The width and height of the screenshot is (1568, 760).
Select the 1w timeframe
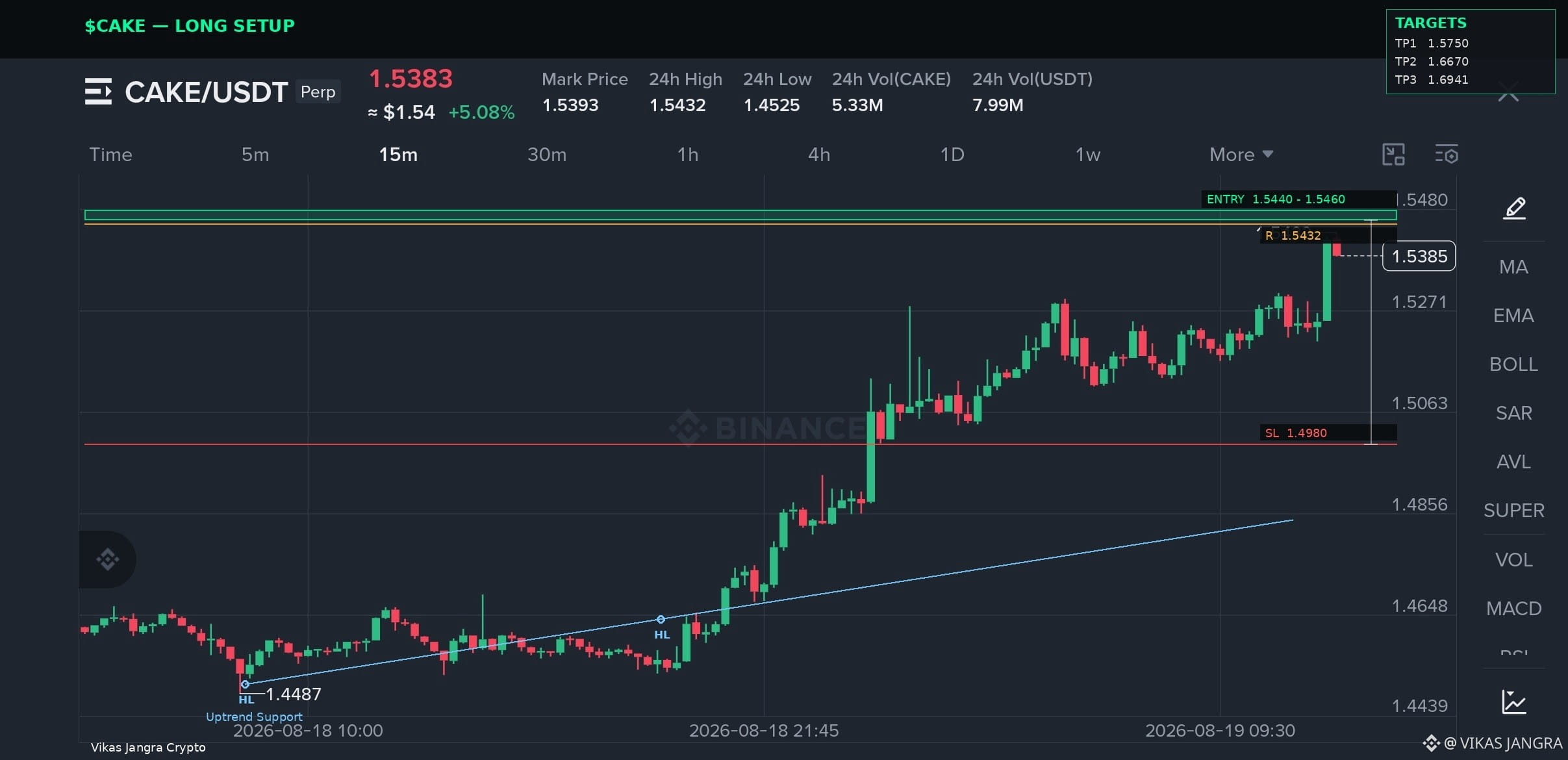(x=1088, y=155)
